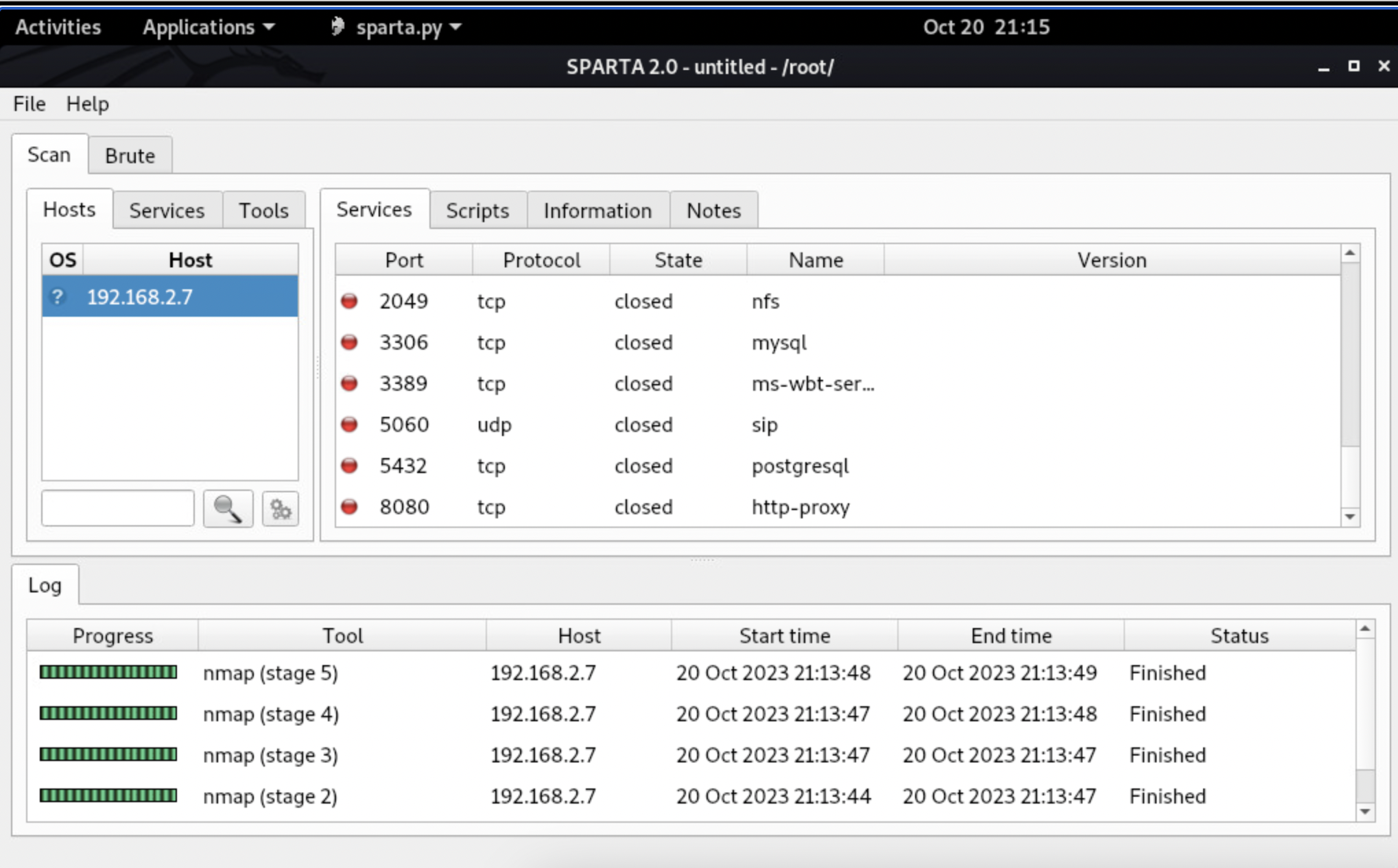Click unknown OS question mark icon

[58, 297]
